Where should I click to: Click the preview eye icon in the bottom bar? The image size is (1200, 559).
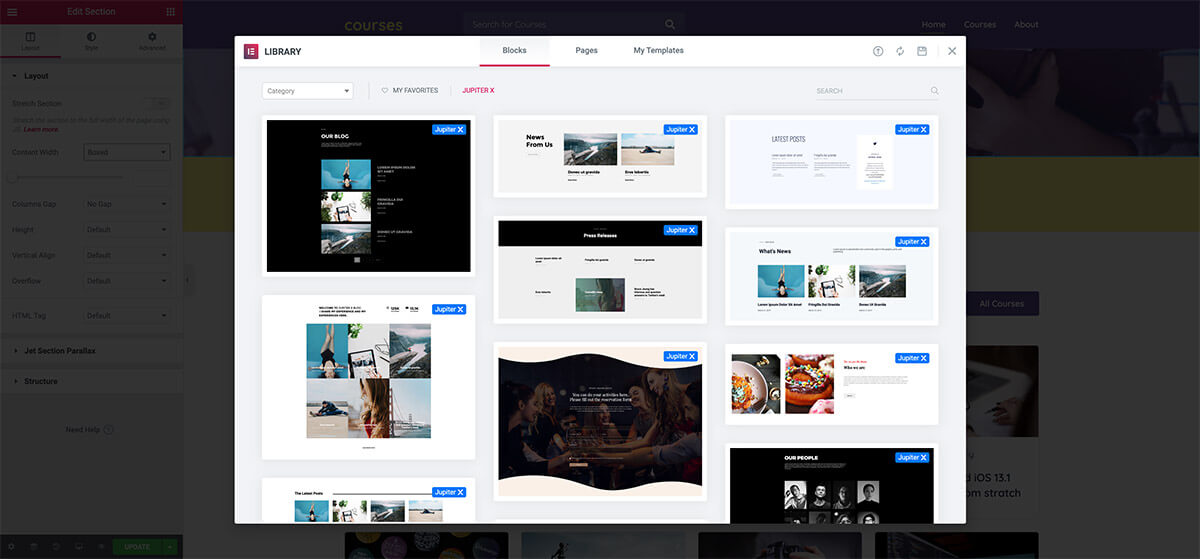coord(101,547)
